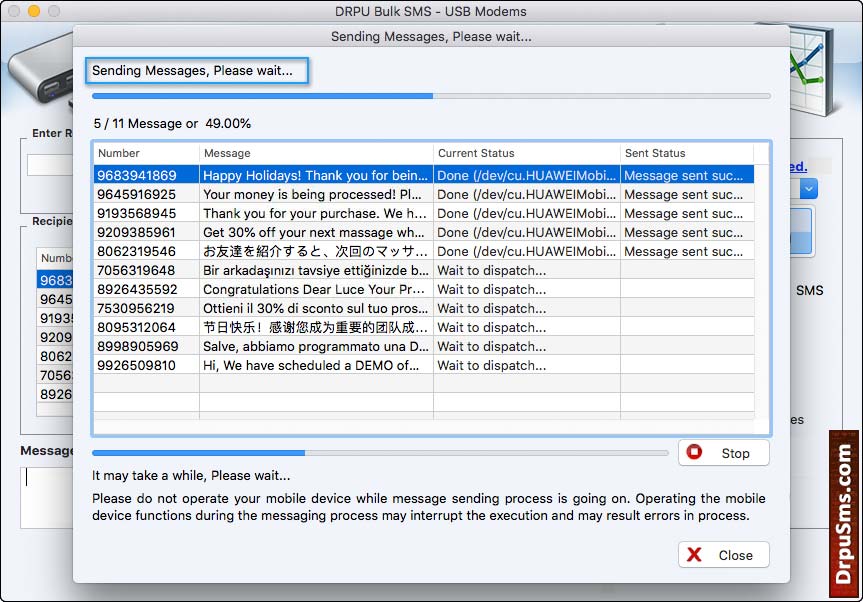Click the blue dropdown arrow in main window
This screenshot has height=602, width=863.
(809, 189)
